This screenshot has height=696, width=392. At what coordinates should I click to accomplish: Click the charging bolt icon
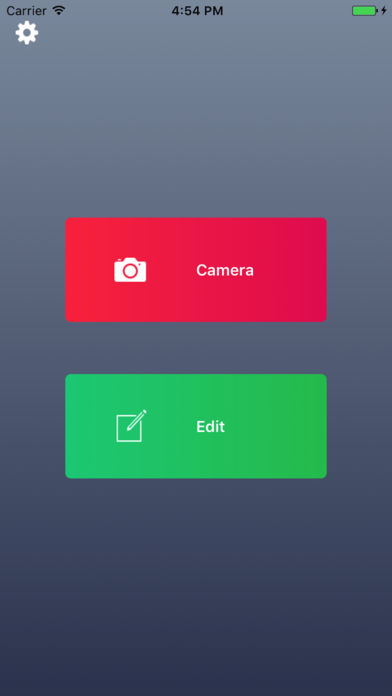pos(384,11)
